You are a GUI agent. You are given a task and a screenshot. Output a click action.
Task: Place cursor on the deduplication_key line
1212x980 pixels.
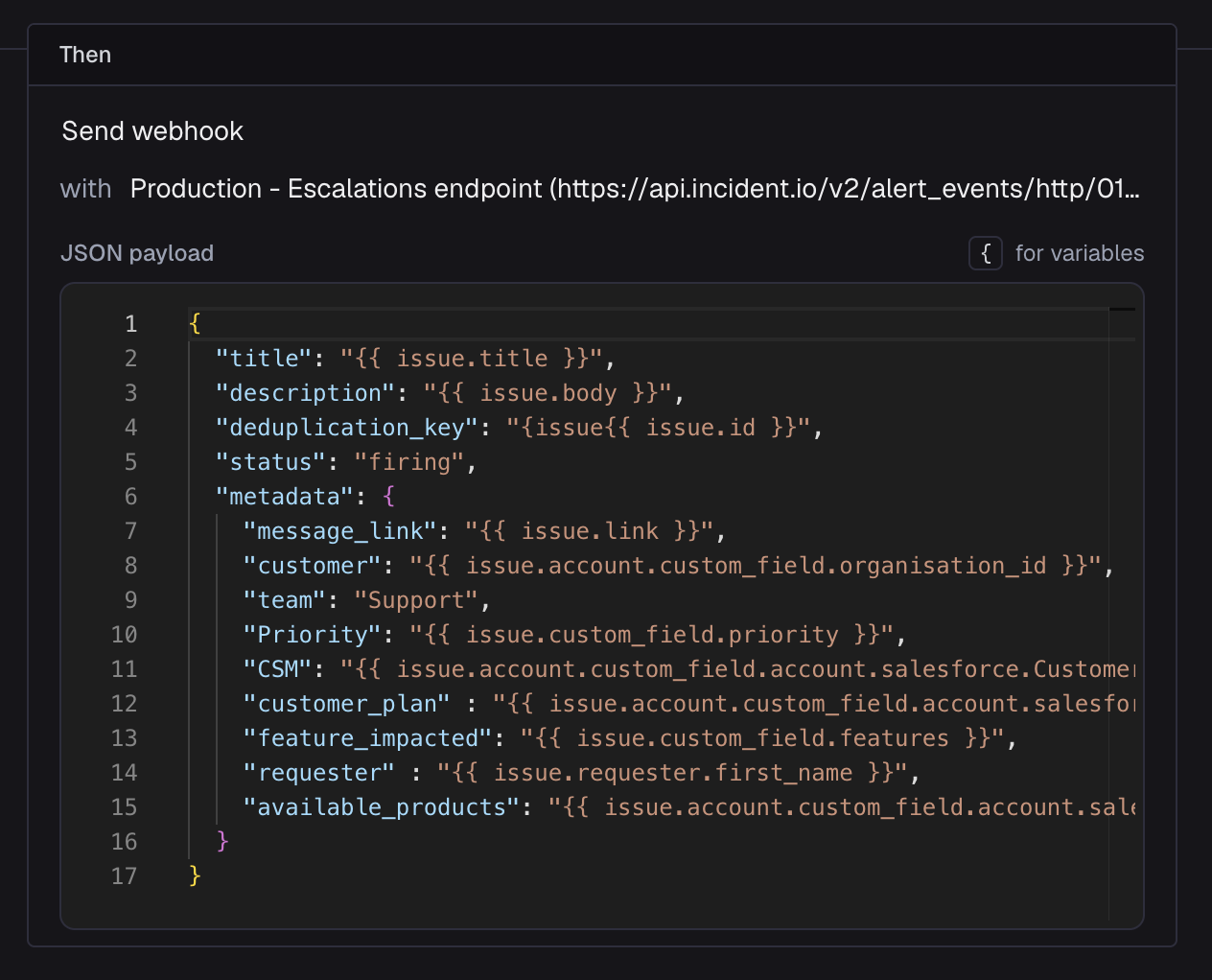point(479,427)
